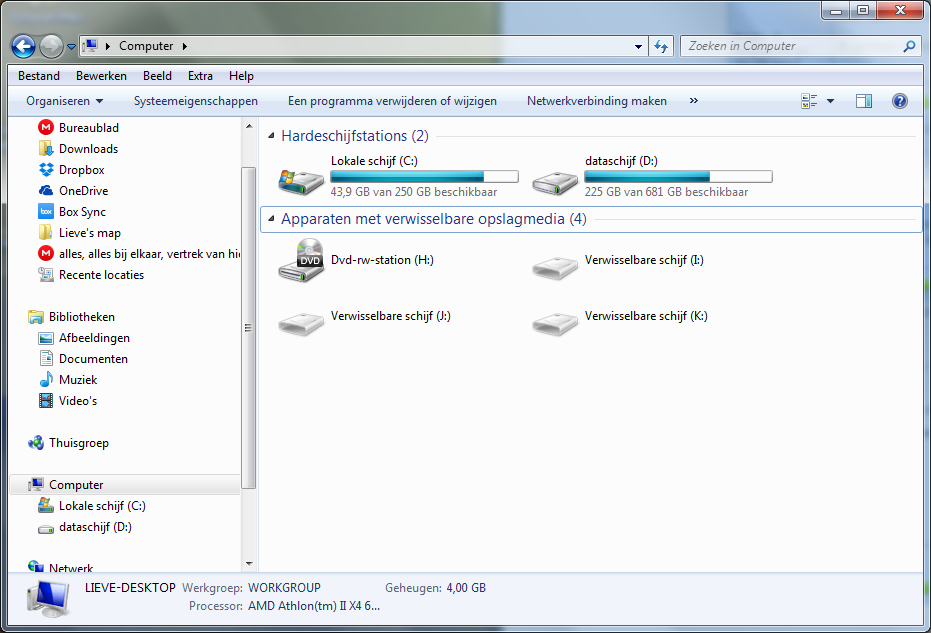Click the Dropbox icon in sidebar
The height and width of the screenshot is (633, 931).
pyautogui.click(x=46, y=170)
